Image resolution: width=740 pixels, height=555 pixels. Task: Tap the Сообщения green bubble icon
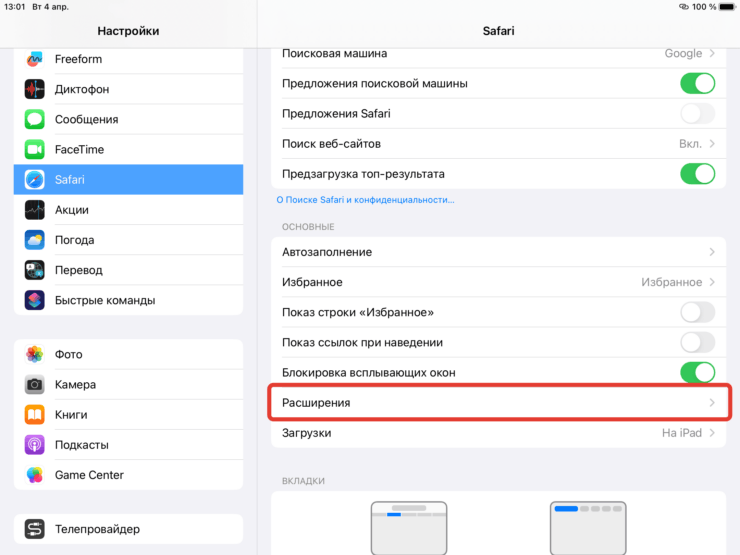tap(34, 119)
